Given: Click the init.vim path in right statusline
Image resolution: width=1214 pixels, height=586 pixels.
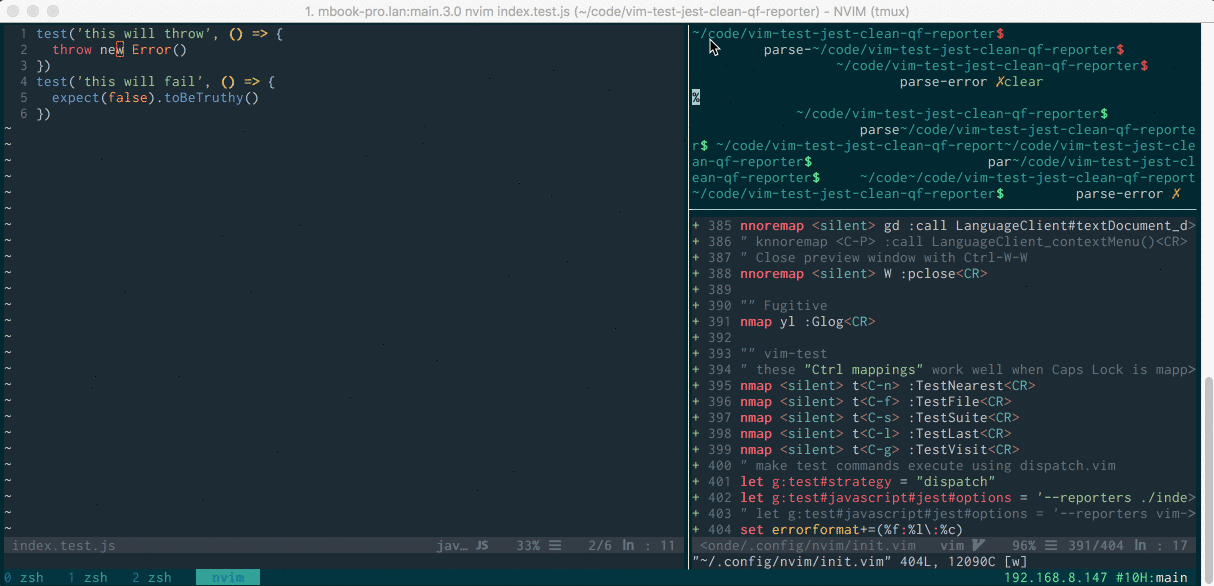Looking at the screenshot, I should point(807,545).
